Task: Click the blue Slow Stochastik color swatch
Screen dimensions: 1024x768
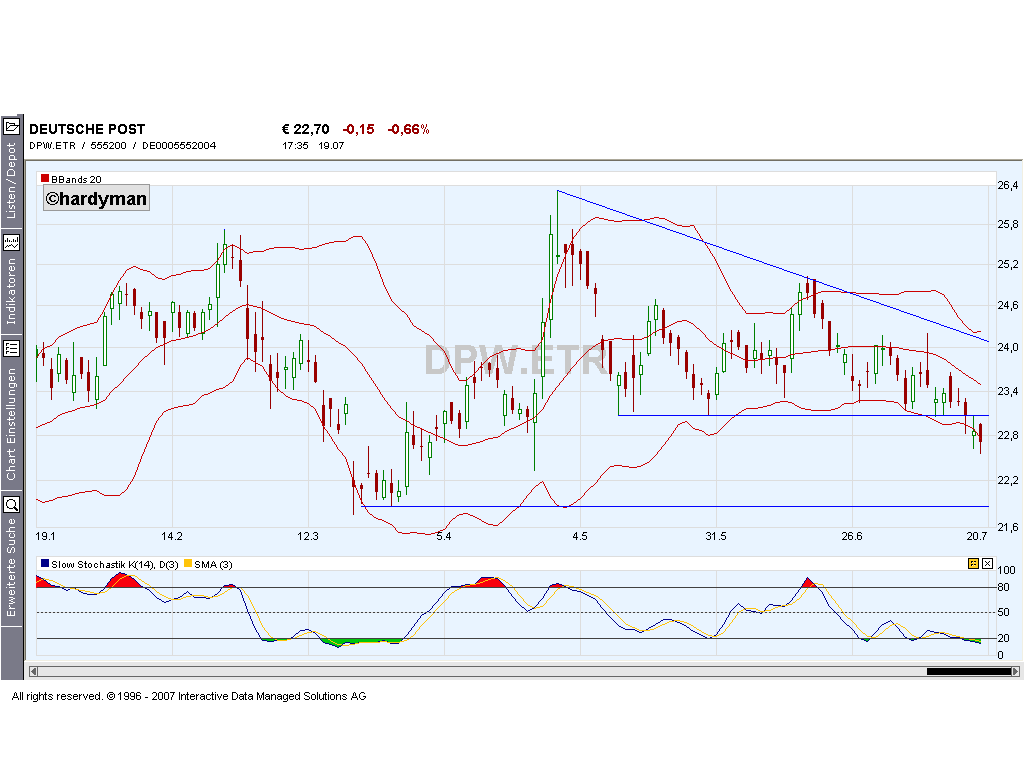Action: 42,563
